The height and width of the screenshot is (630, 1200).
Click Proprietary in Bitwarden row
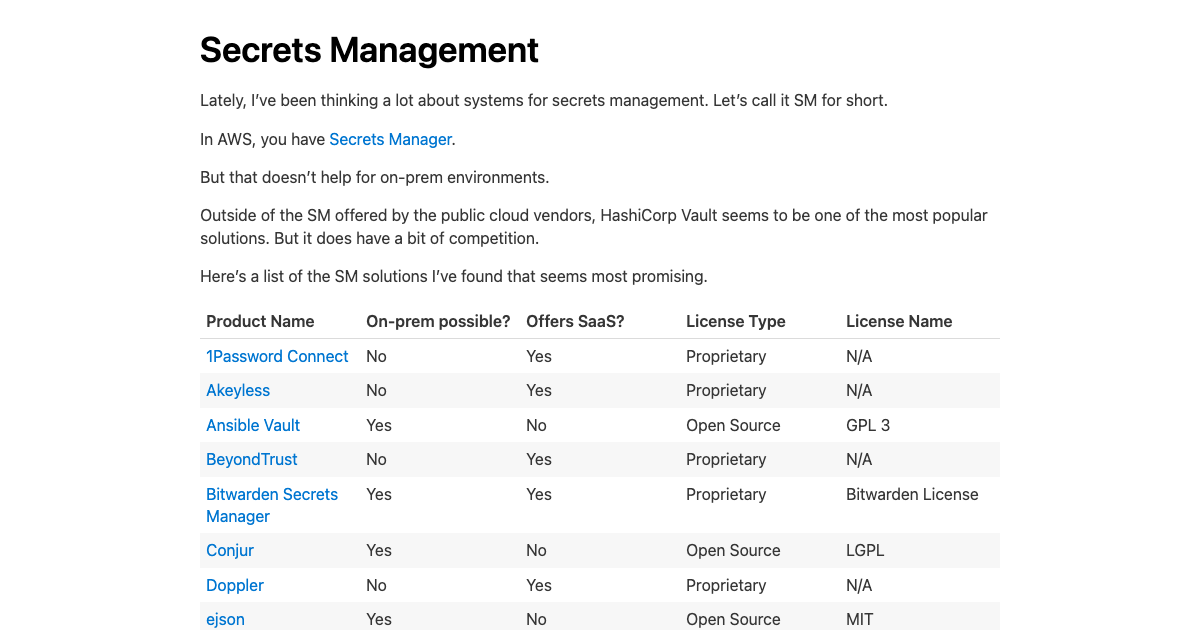tap(726, 494)
